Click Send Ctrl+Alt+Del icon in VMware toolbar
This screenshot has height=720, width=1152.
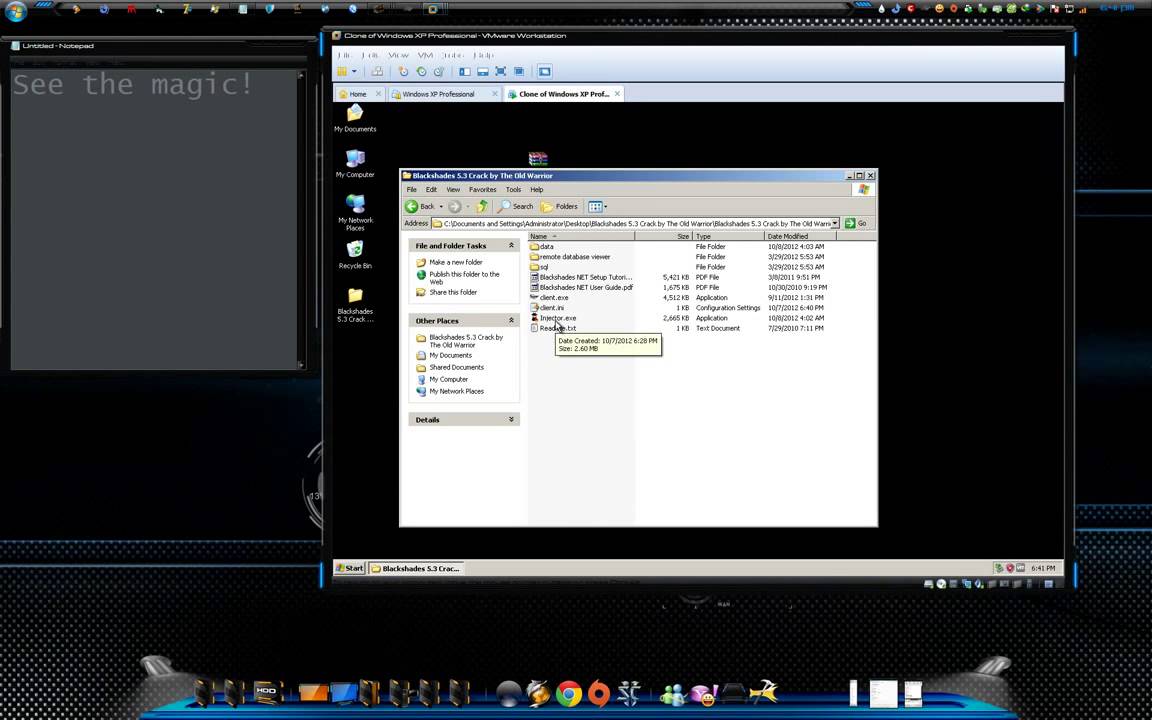click(377, 71)
